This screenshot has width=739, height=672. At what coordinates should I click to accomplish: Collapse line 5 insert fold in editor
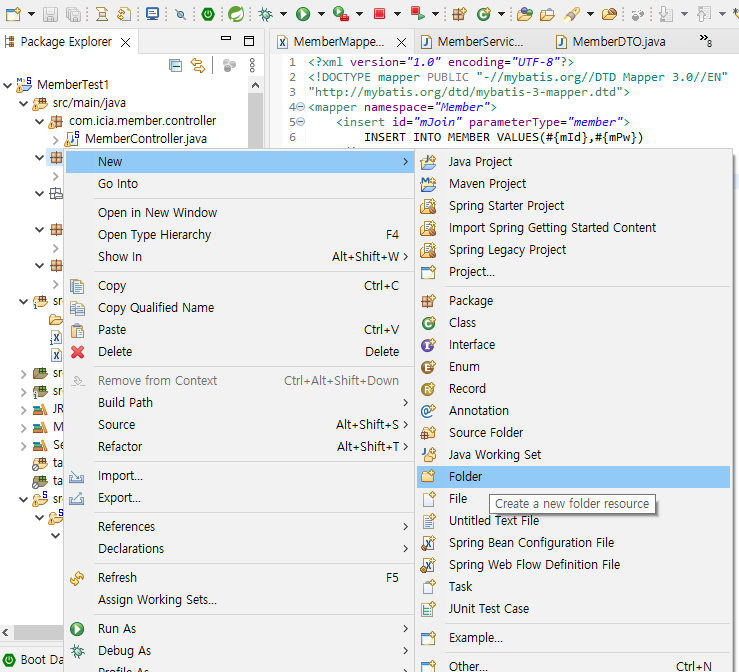coord(300,122)
